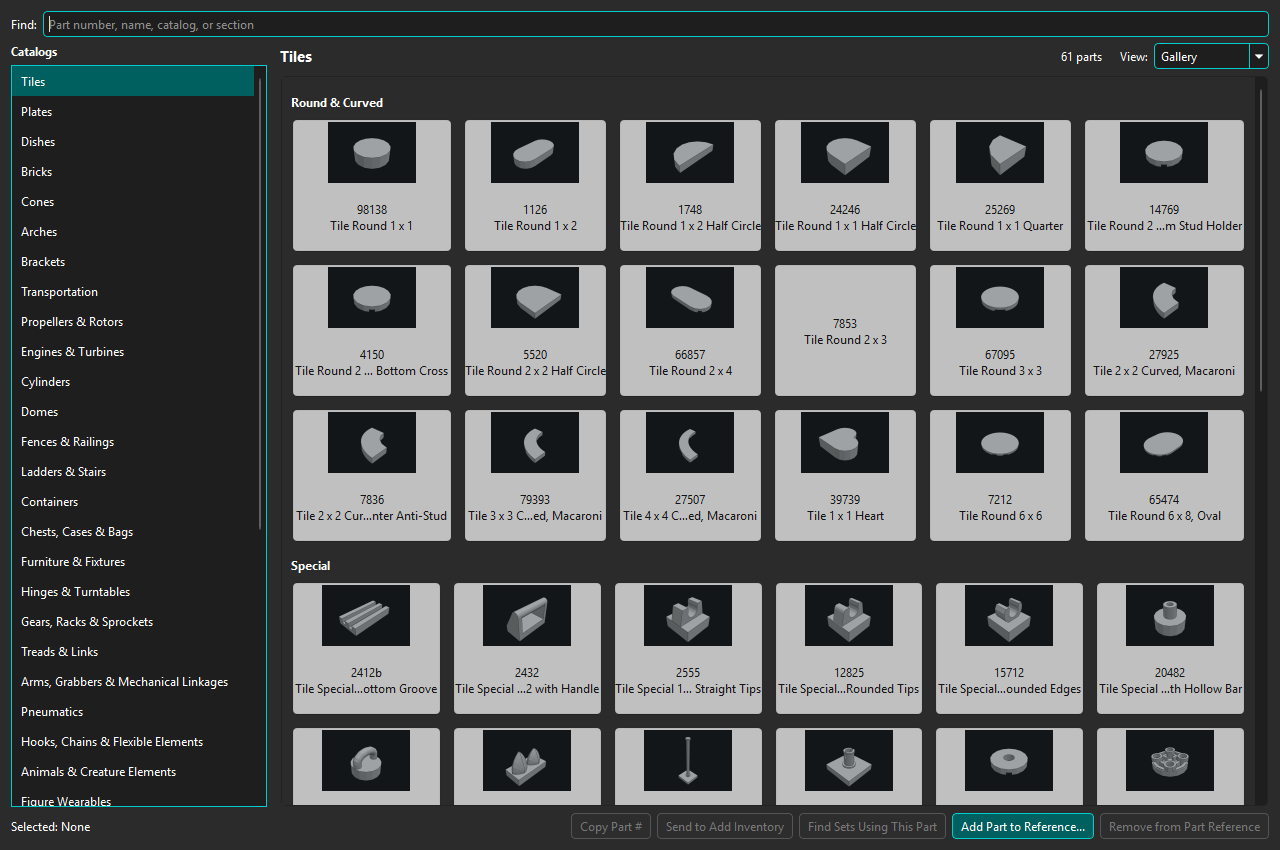Pick part 66857 Tile Round 2 x 4
The height and width of the screenshot is (850, 1280).
pos(690,330)
